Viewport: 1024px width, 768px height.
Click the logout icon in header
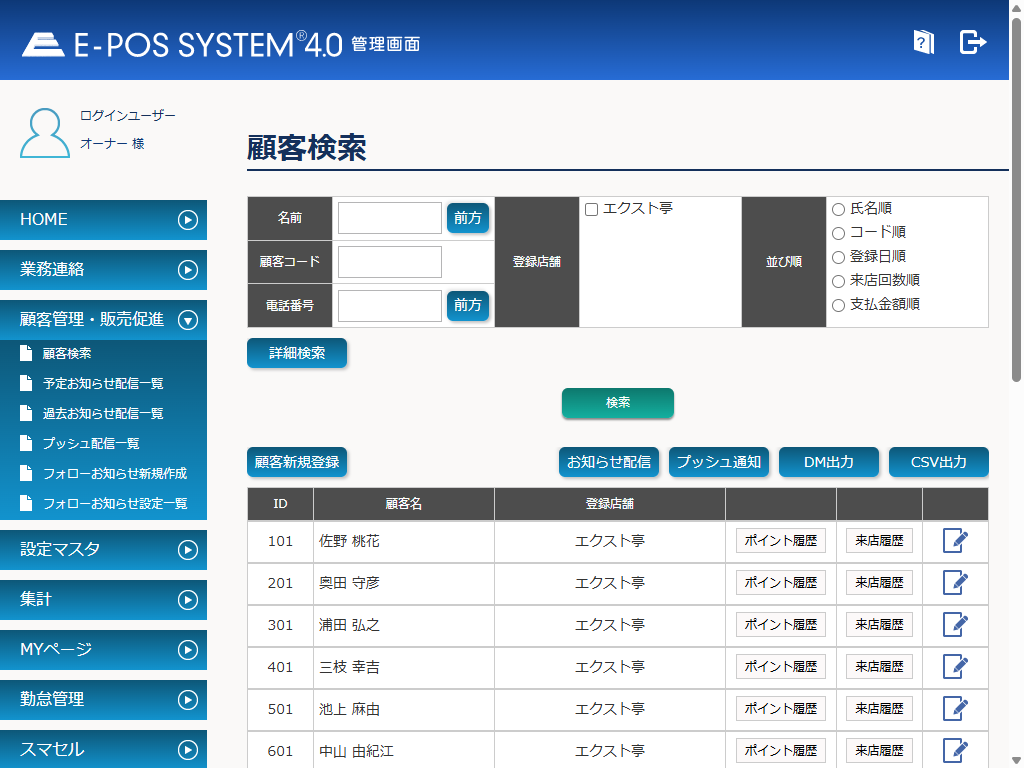click(972, 42)
